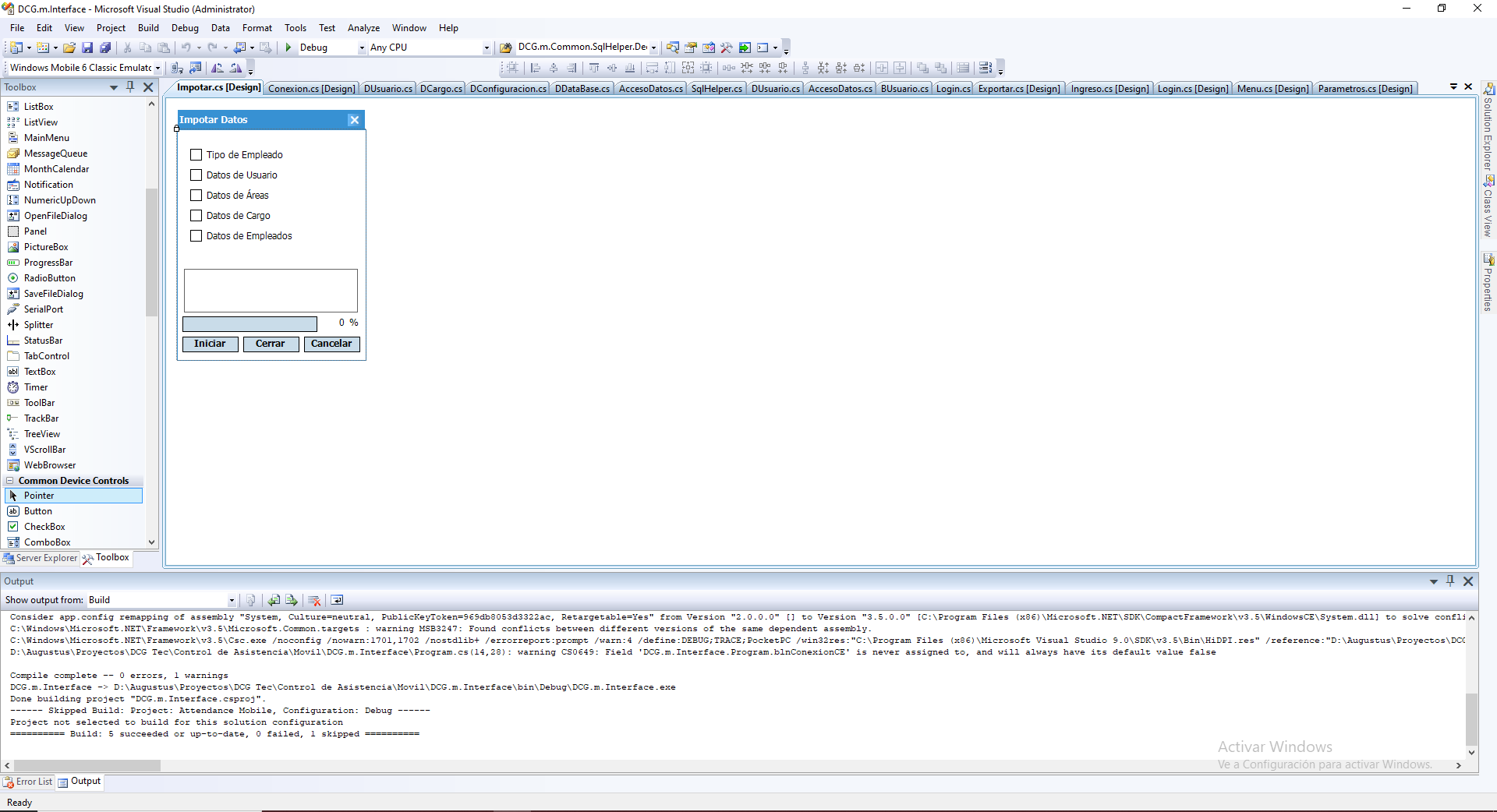Open file with the folder icon
The width and height of the screenshot is (1497, 812).
click(x=69, y=48)
